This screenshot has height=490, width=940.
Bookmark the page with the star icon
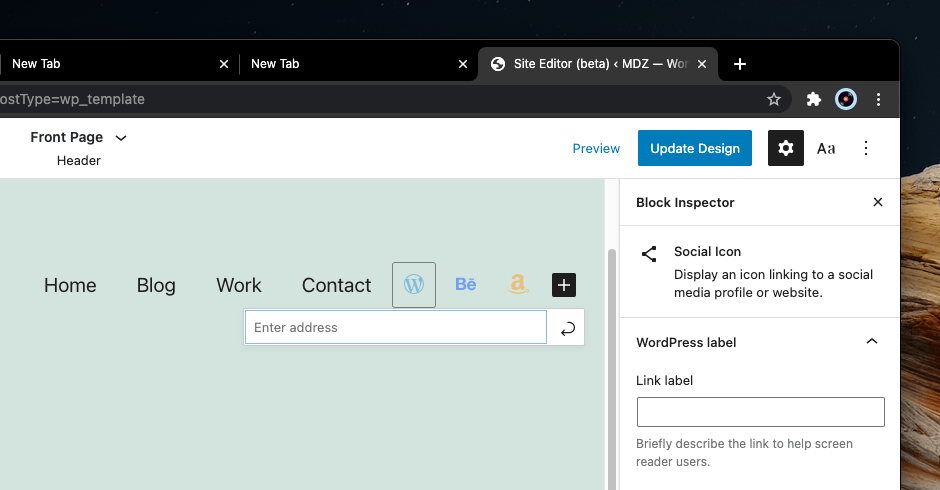773,99
